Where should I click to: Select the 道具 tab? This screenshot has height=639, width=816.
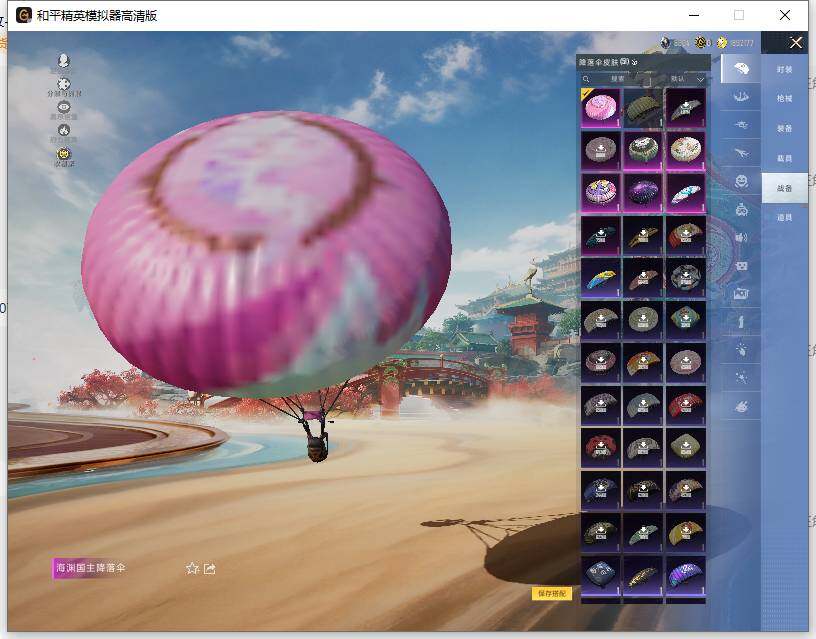click(784, 217)
